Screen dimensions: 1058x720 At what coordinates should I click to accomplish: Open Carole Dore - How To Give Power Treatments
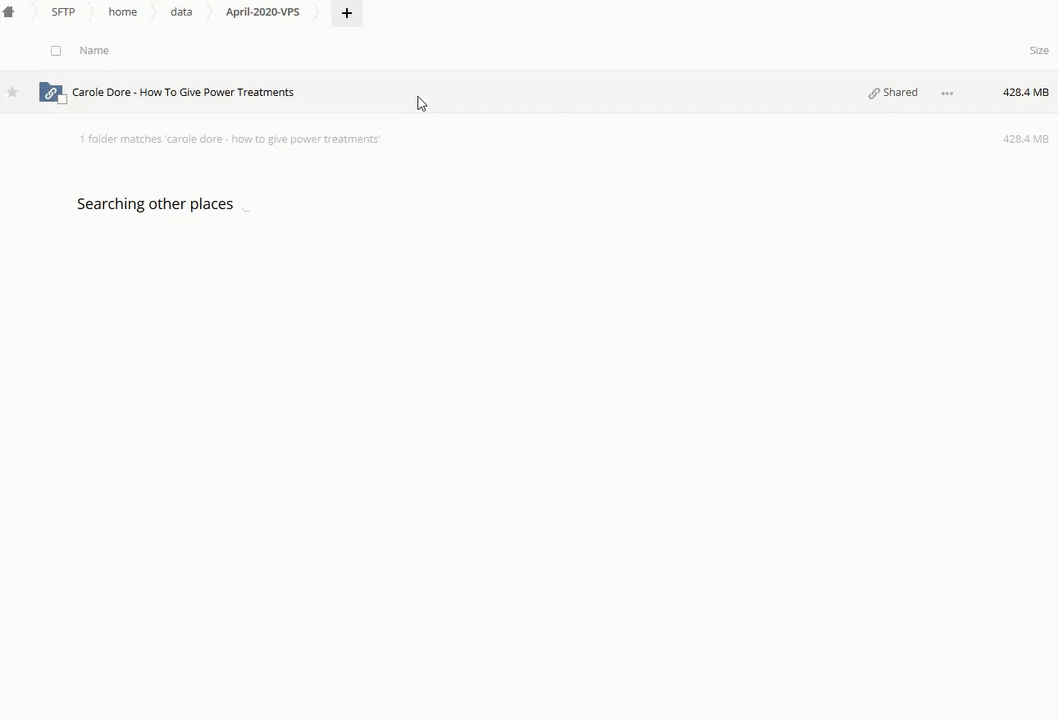(183, 92)
